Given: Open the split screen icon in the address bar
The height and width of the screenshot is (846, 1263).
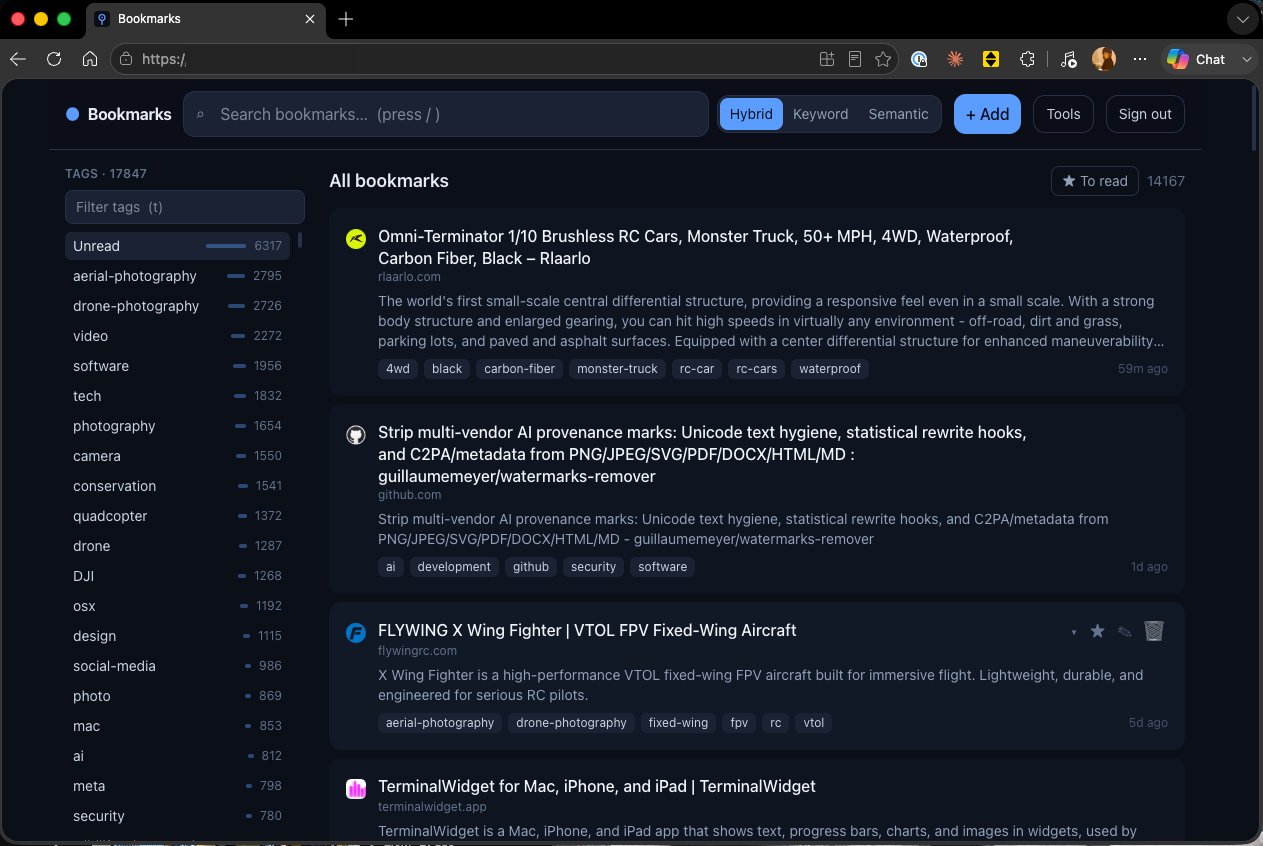Looking at the screenshot, I should (x=827, y=59).
